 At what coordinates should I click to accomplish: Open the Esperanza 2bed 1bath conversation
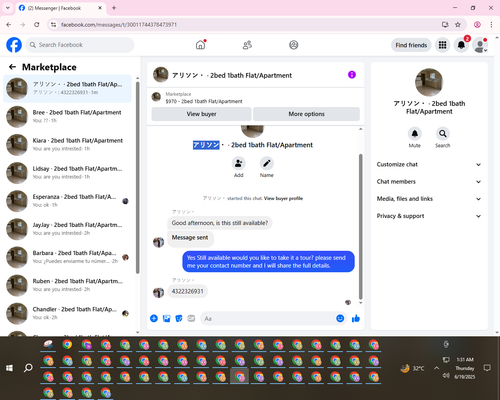coord(67,201)
